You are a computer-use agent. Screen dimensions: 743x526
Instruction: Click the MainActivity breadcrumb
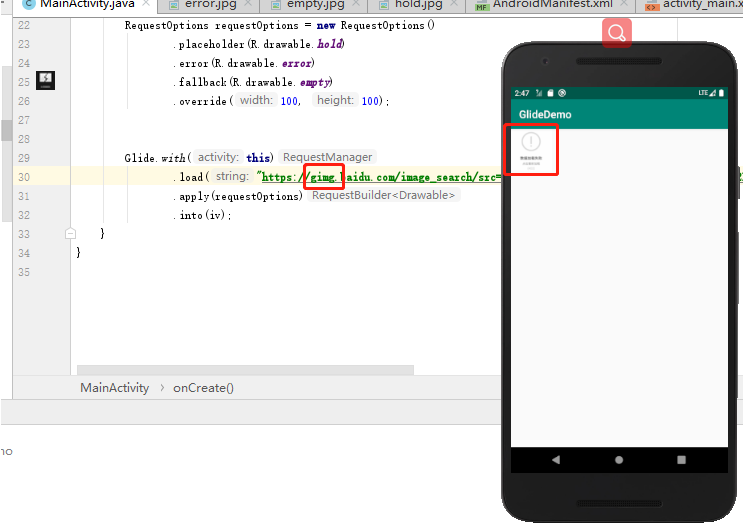coord(114,388)
